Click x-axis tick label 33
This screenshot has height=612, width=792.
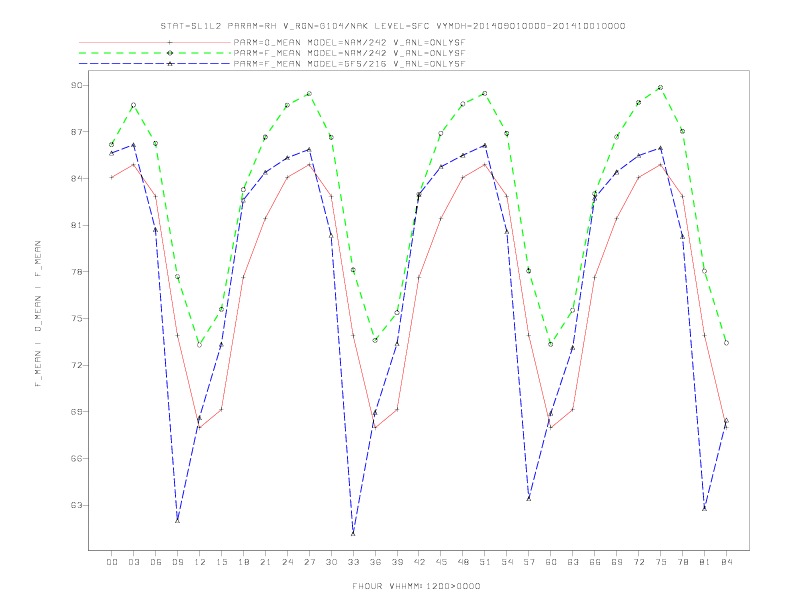pos(353,562)
